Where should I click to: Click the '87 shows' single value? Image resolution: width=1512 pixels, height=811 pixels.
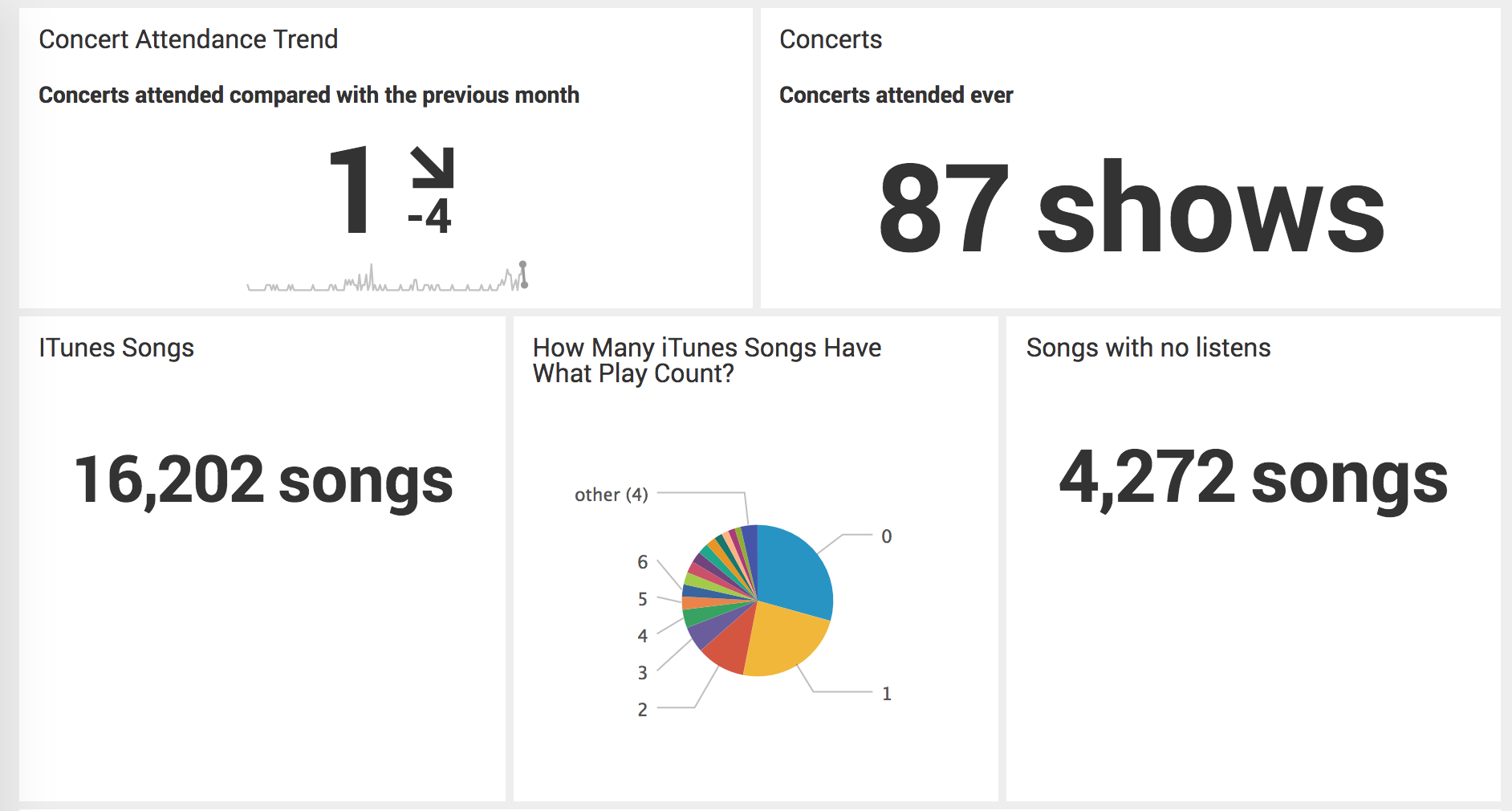coord(1132,209)
